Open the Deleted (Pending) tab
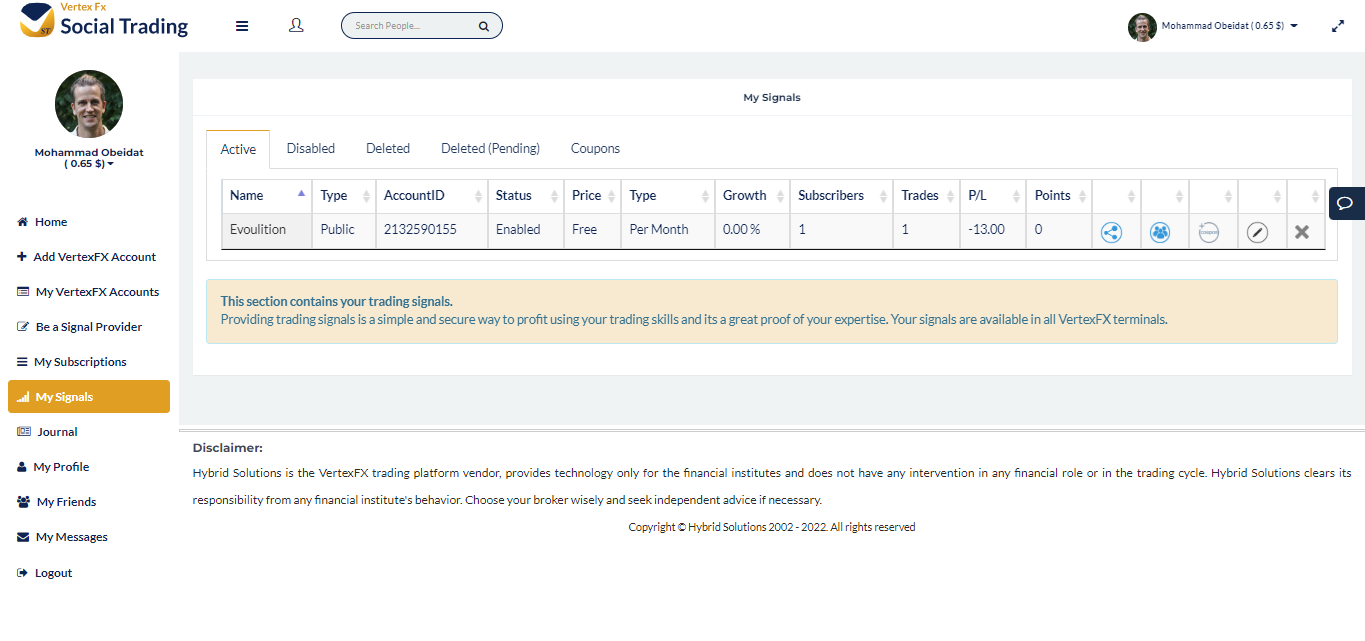The height and width of the screenshot is (641, 1365). tap(490, 148)
